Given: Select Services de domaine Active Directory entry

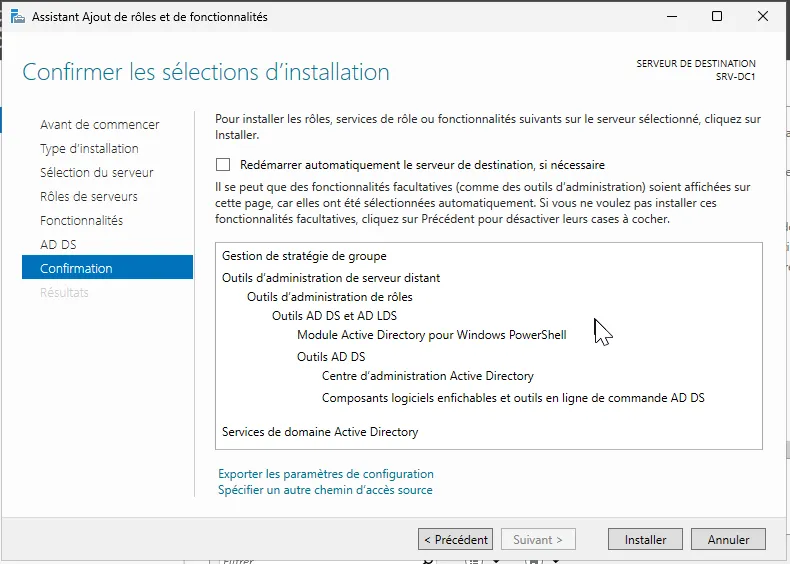Looking at the screenshot, I should click(320, 432).
